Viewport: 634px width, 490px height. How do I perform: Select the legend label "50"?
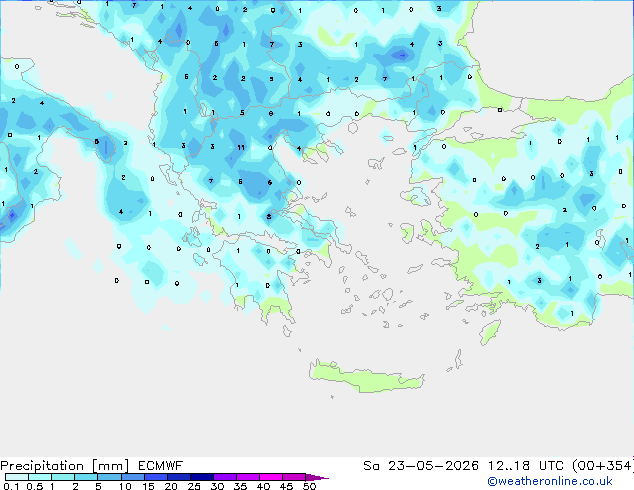pos(309,486)
